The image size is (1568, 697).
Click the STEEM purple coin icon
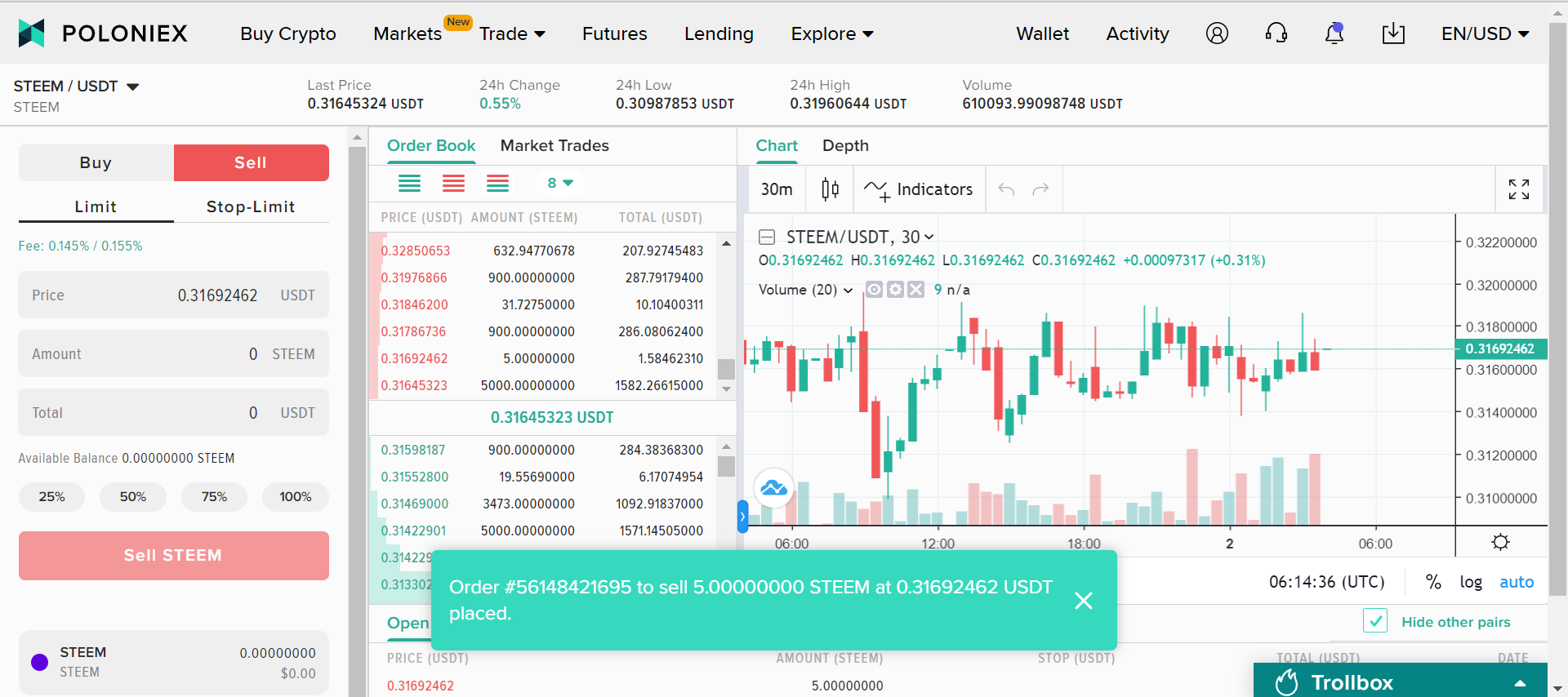tap(39, 662)
